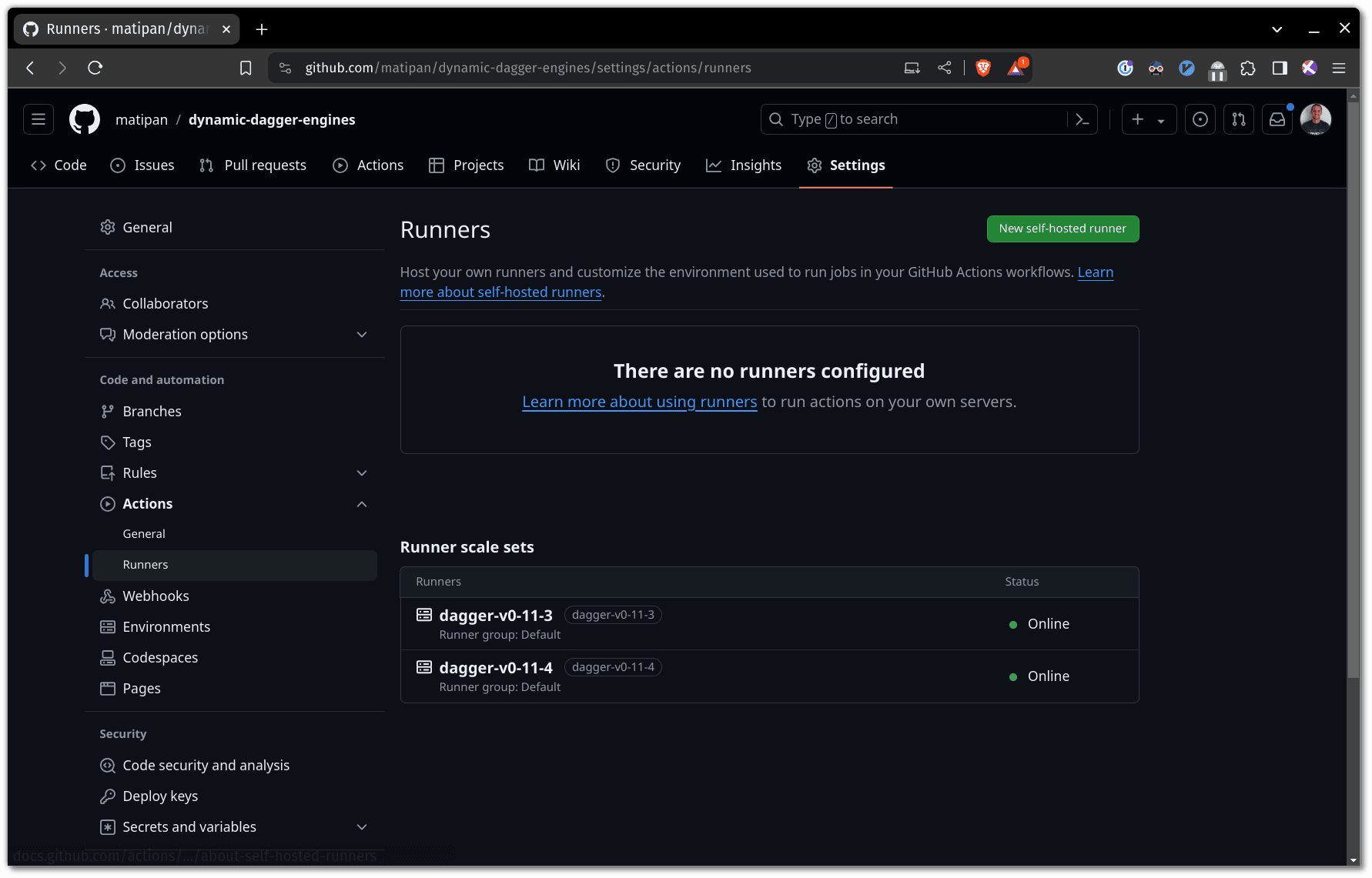1372x878 pixels.
Task: Expand Secrets and variables section
Action: (362, 827)
